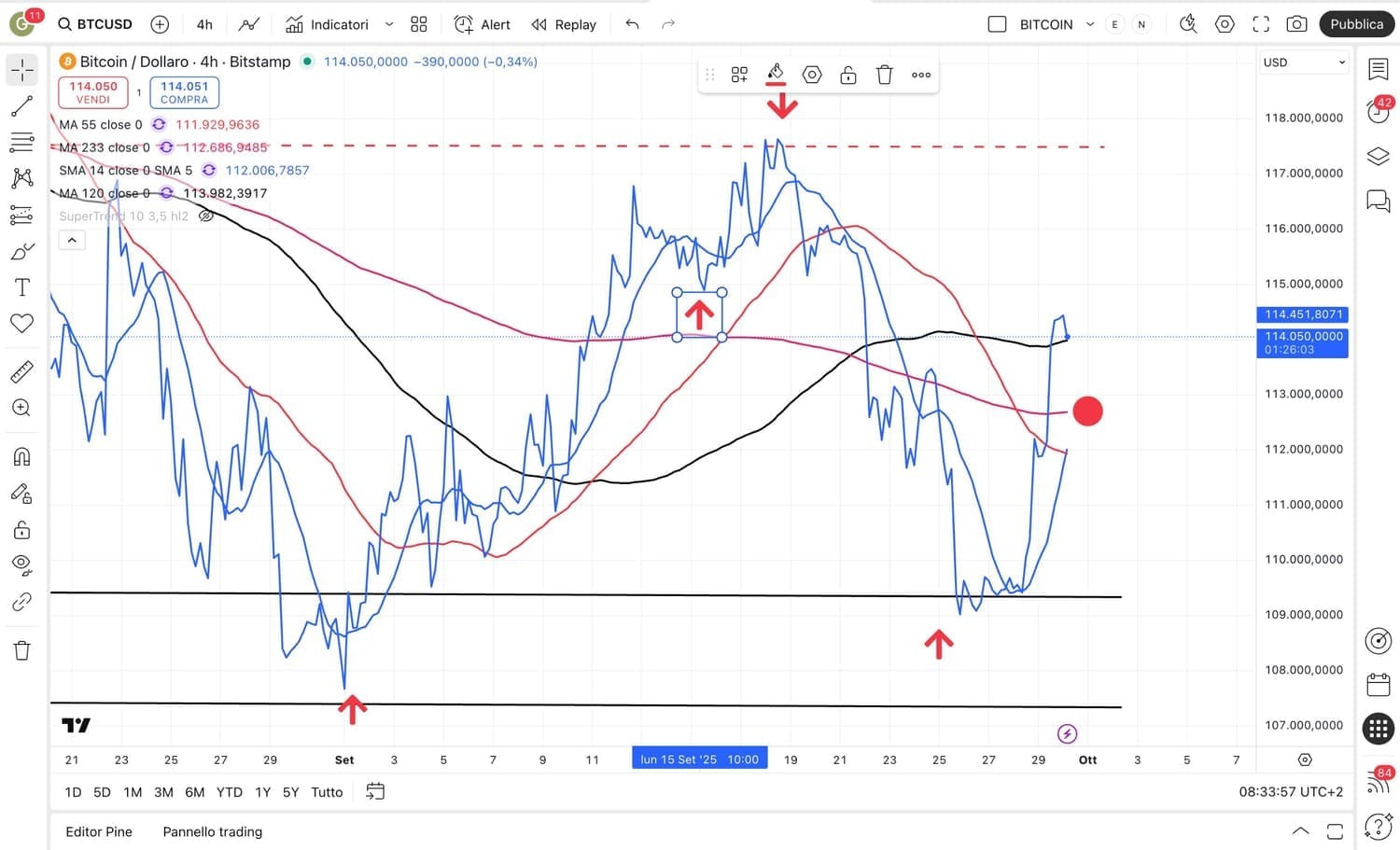This screenshot has height=850, width=1400.
Task: Select the crosshair cursor tool
Action: pos(22,70)
